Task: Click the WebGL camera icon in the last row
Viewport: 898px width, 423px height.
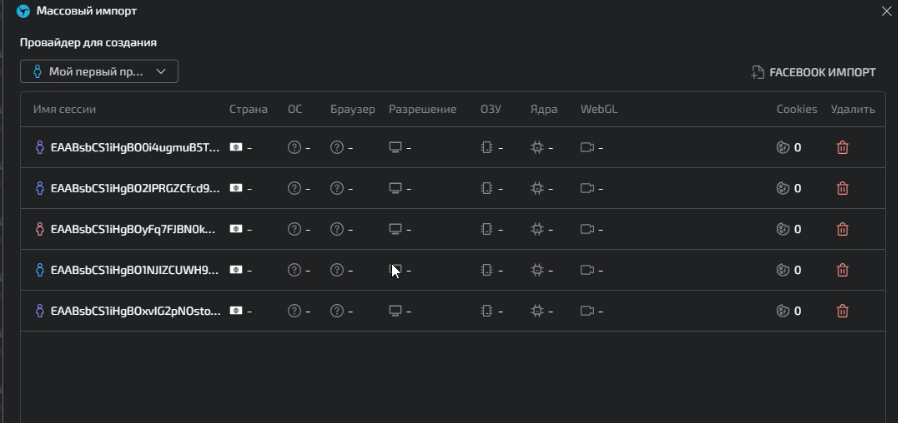Action: click(587, 311)
